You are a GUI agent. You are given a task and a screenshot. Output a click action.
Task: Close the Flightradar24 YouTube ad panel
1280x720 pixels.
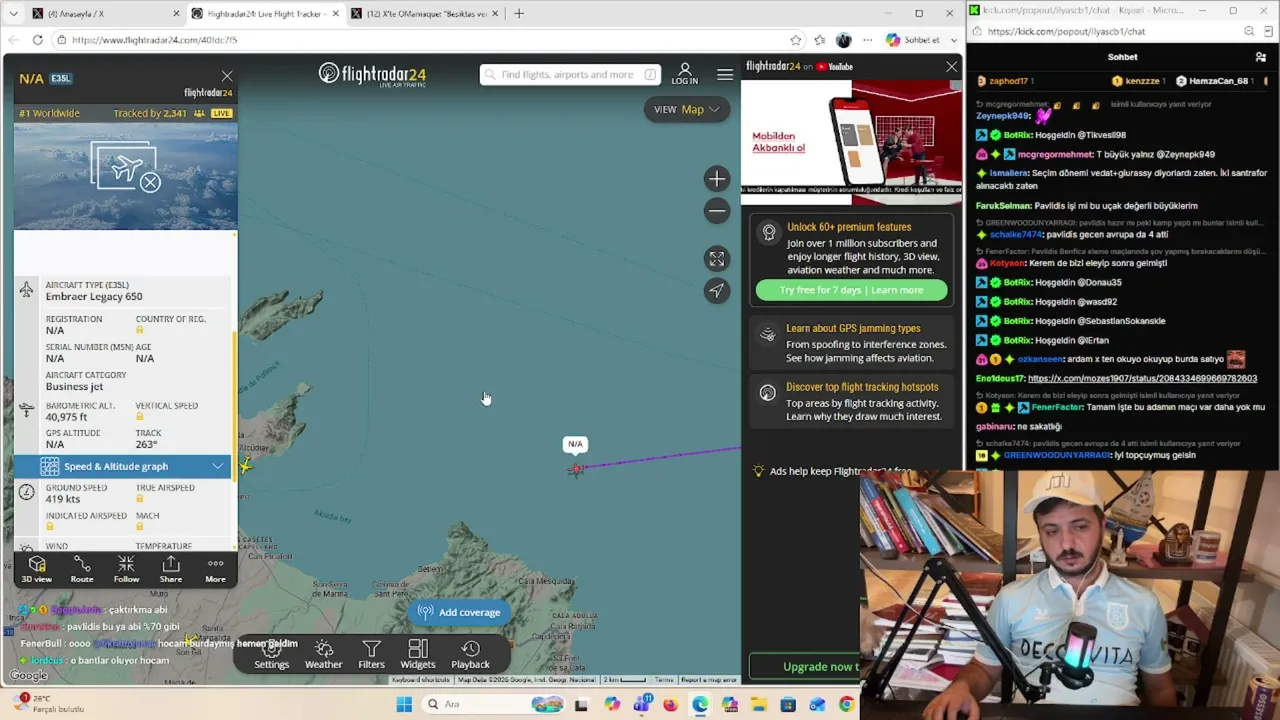[x=951, y=67]
